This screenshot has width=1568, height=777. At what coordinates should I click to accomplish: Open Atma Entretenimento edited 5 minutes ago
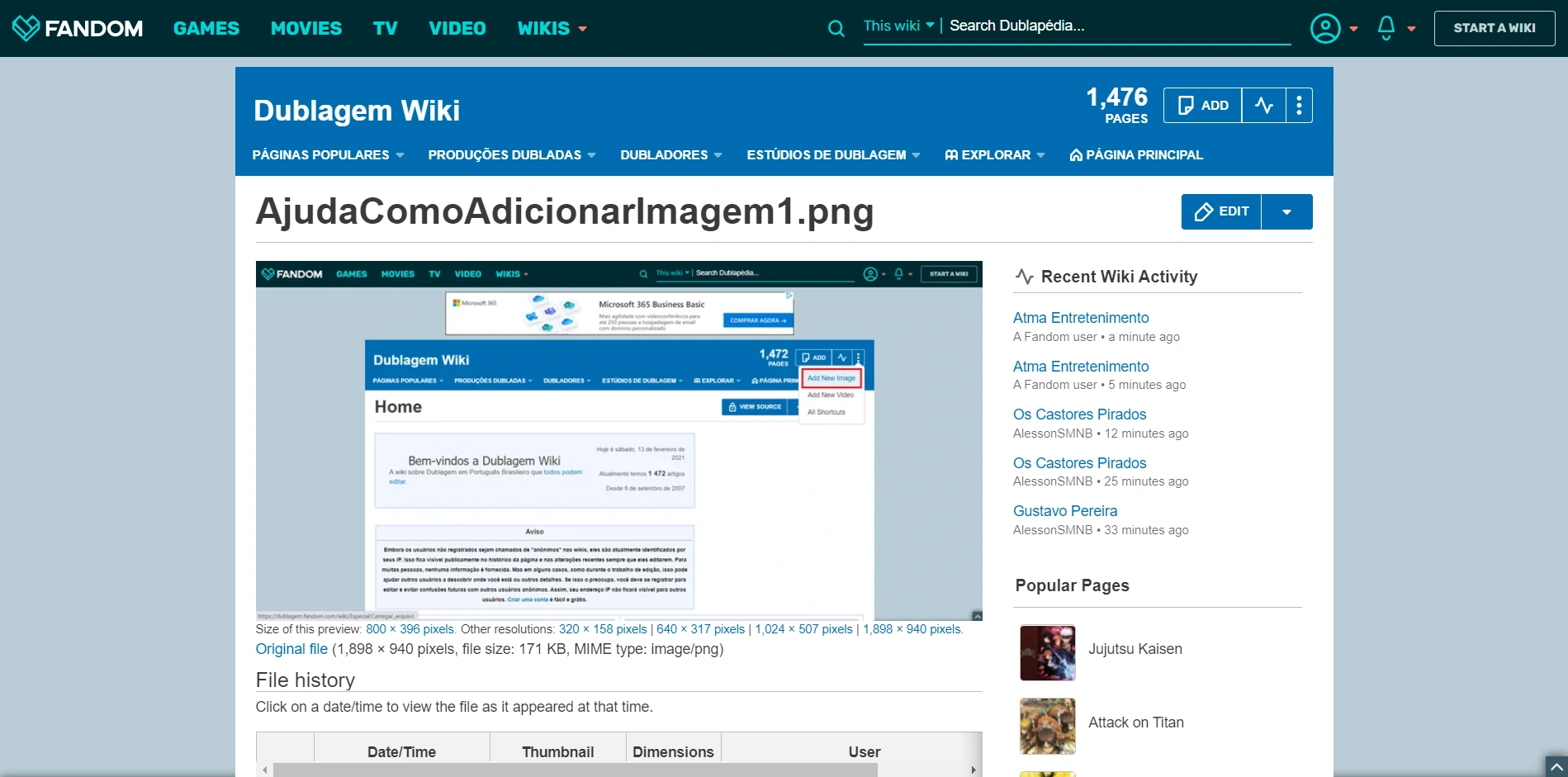(1081, 367)
